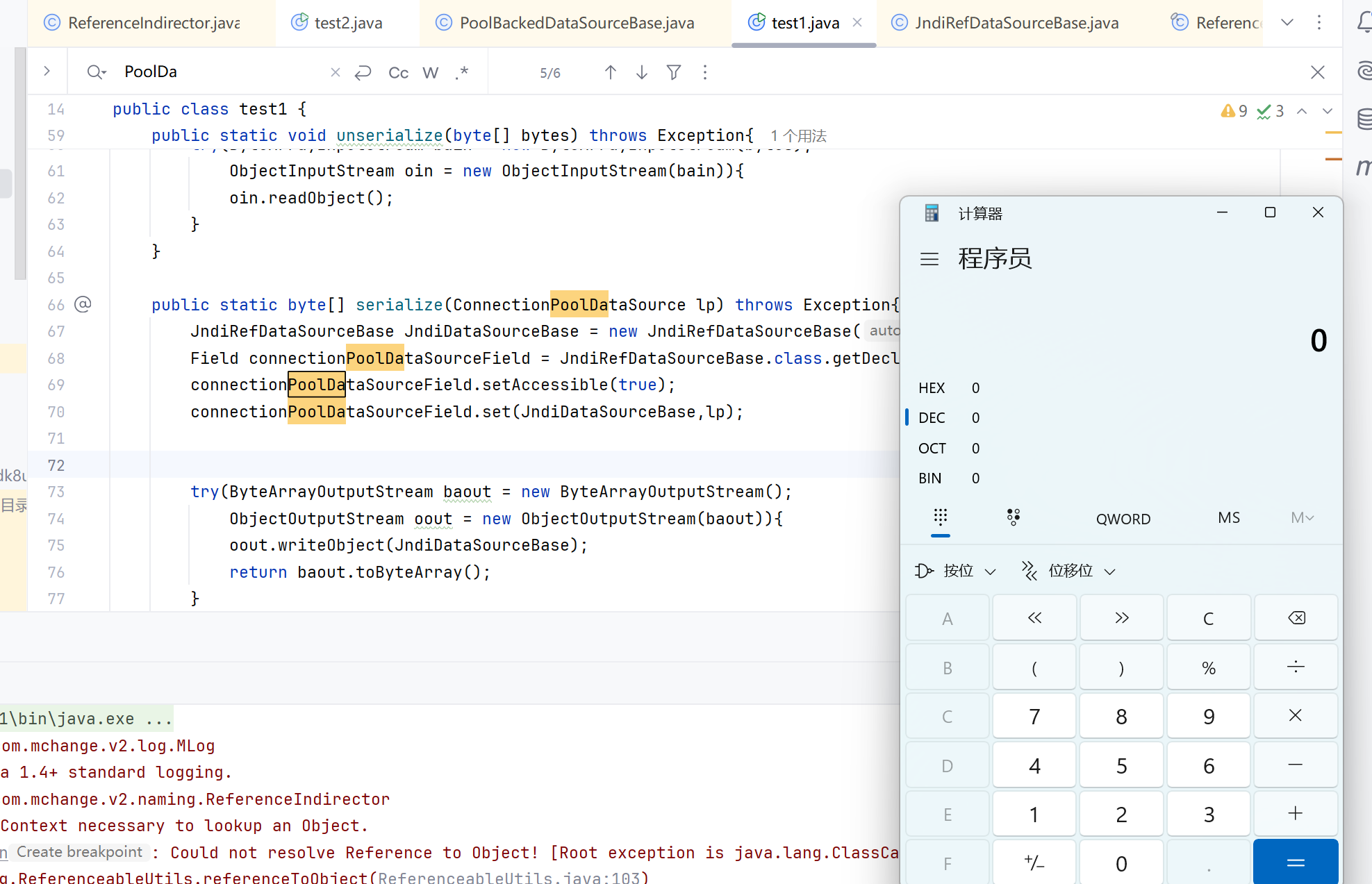Open editor tab options menu

coord(1319,22)
